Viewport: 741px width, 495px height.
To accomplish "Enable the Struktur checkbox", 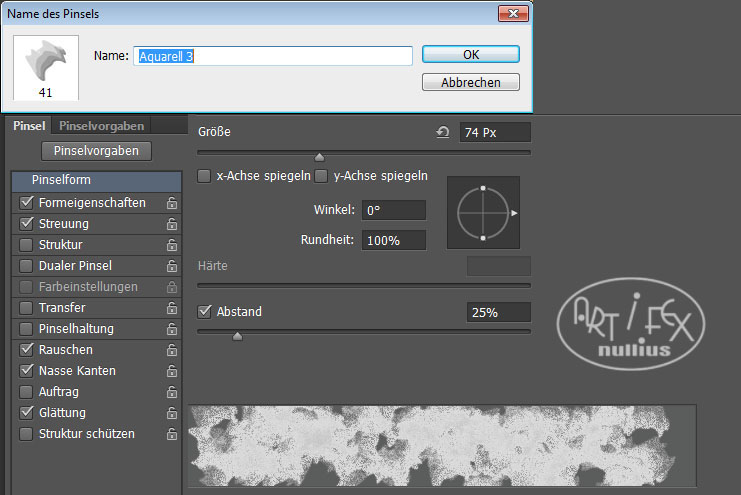I will click(x=26, y=245).
